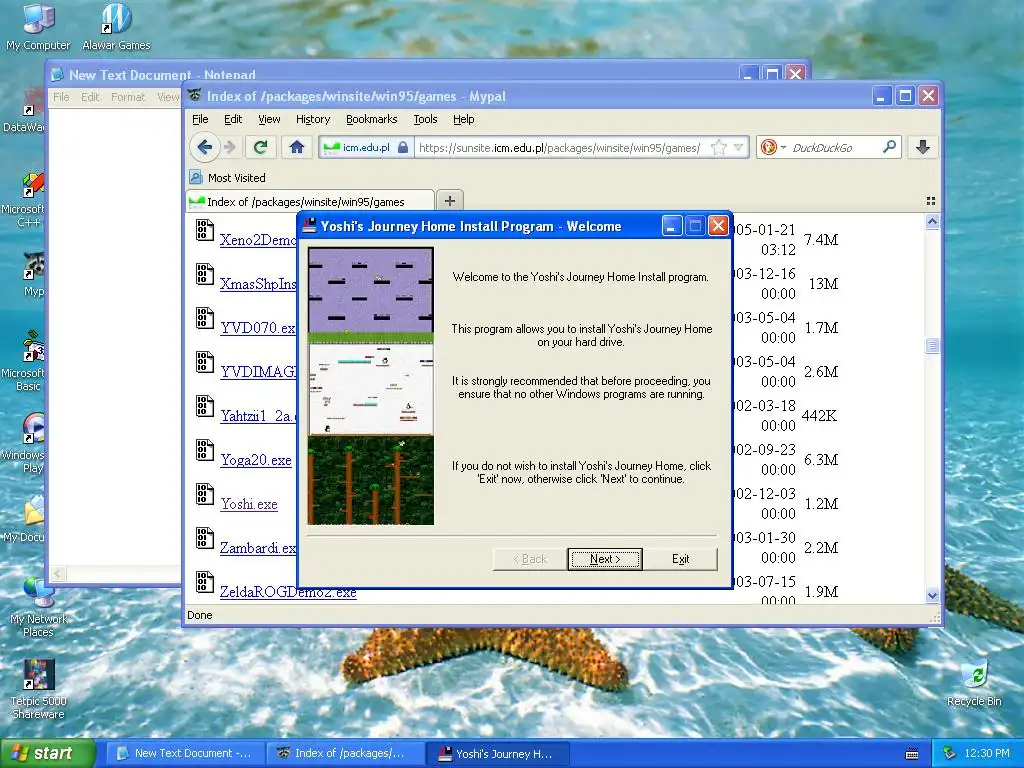The image size is (1024, 768).
Task: Click the file icon beside ZeldaROGDemo2.exe
Action: 204,583
